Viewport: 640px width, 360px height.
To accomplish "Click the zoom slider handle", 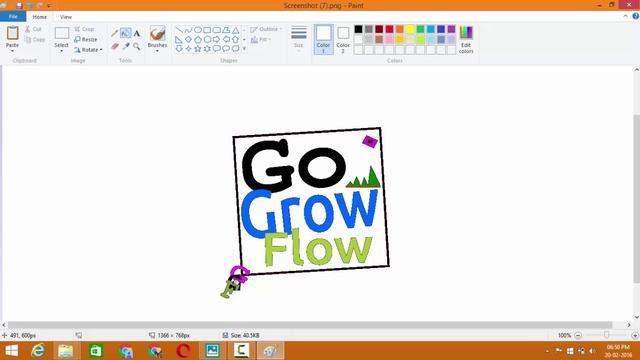I will pyautogui.click(x=607, y=335).
